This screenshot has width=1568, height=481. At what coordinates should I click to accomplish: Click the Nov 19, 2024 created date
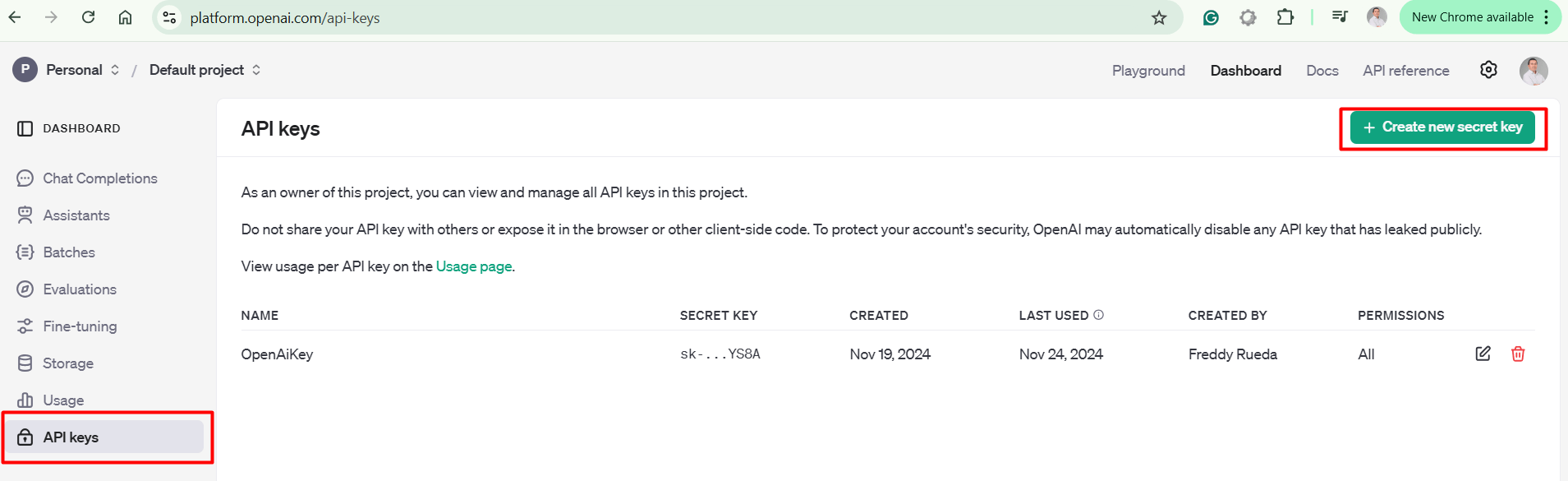point(890,354)
